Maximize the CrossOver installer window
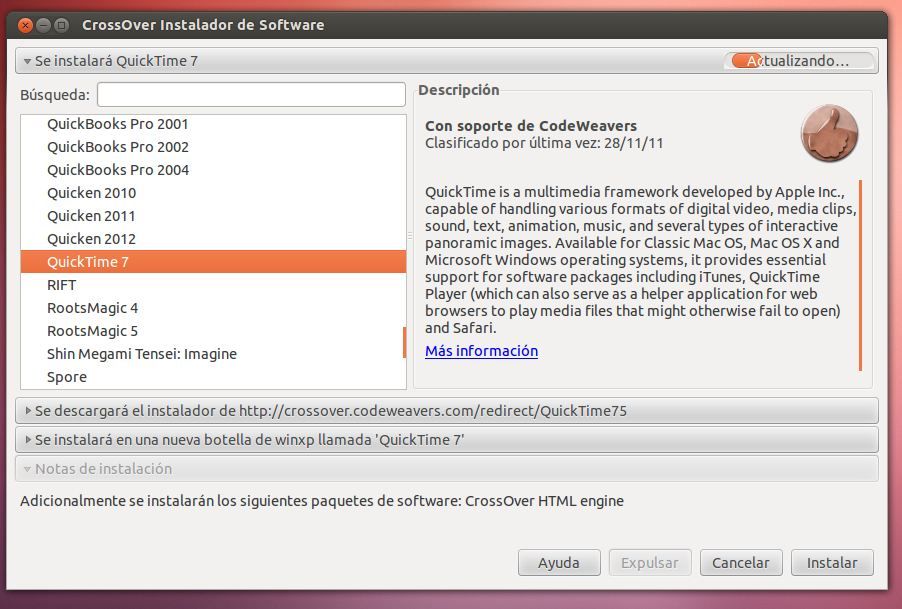902x609 pixels. coord(61,25)
